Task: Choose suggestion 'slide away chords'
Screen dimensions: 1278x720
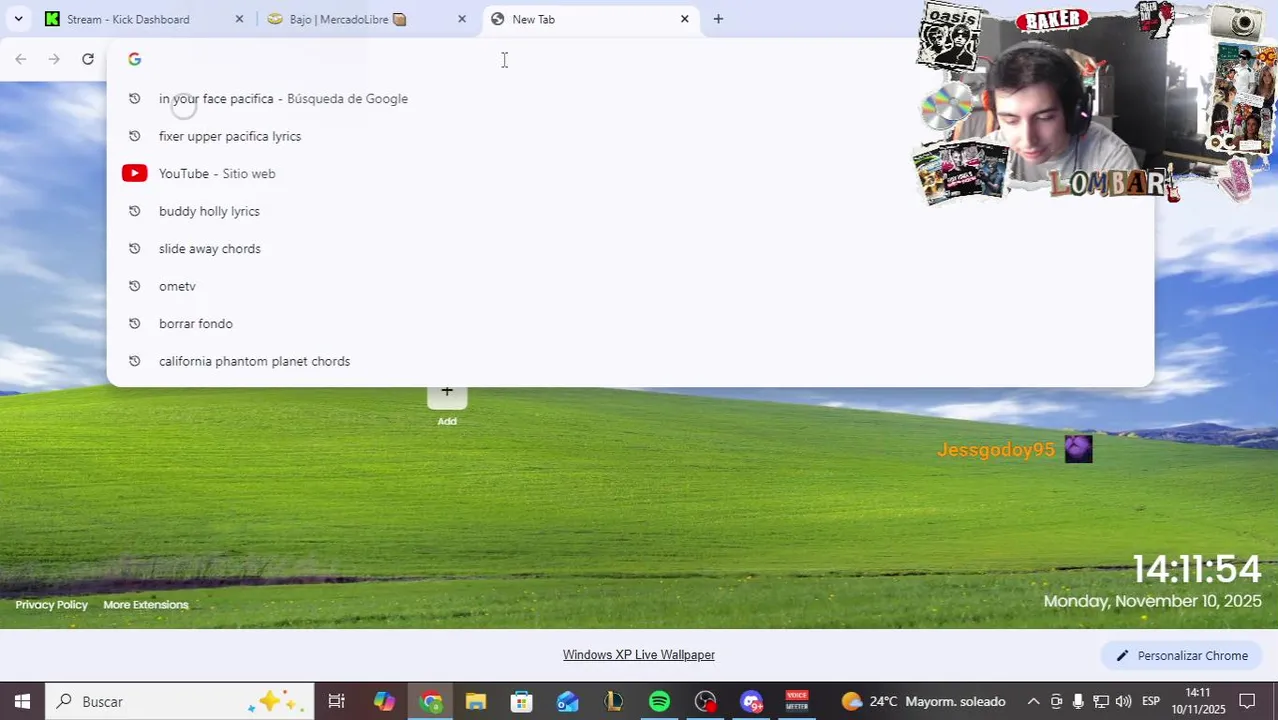Action: click(x=630, y=249)
